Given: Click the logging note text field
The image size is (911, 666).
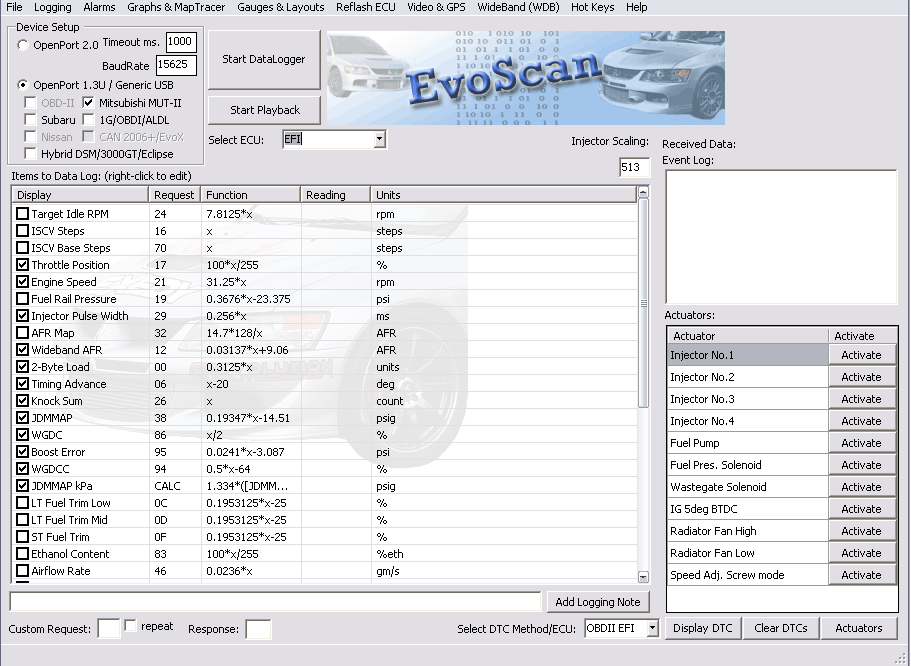Looking at the screenshot, I should point(275,601).
